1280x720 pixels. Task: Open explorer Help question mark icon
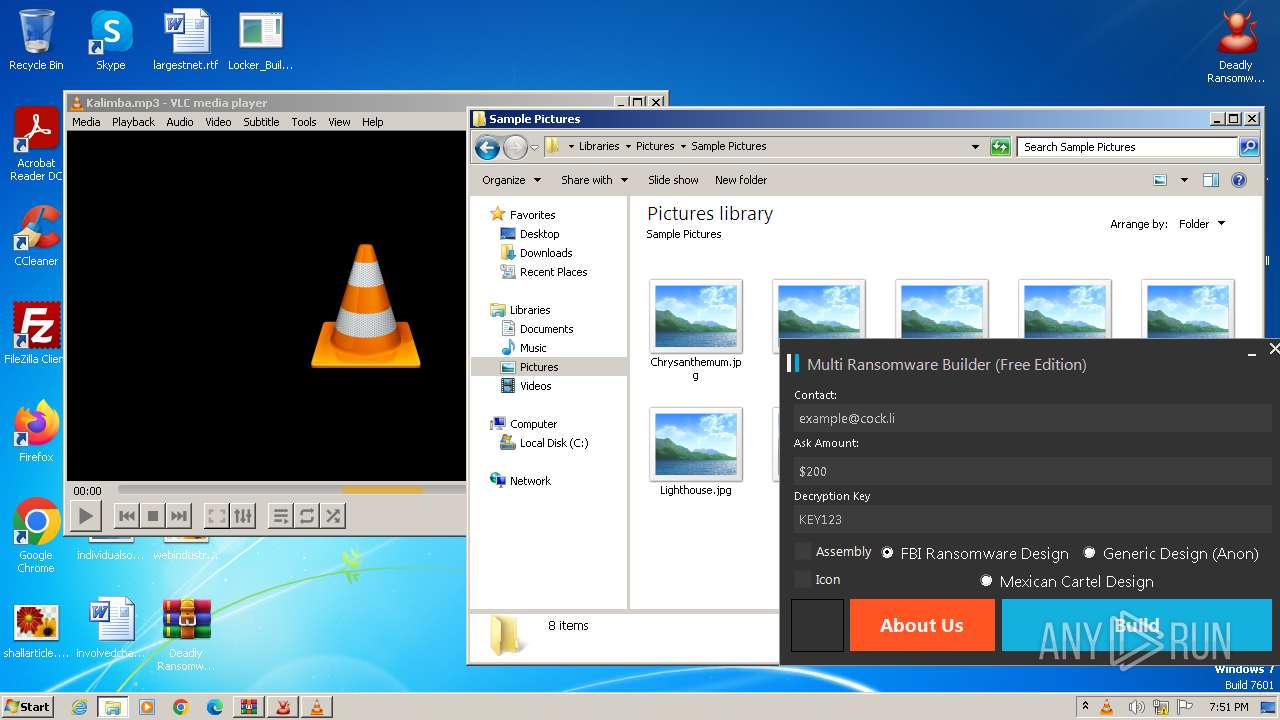1239,180
